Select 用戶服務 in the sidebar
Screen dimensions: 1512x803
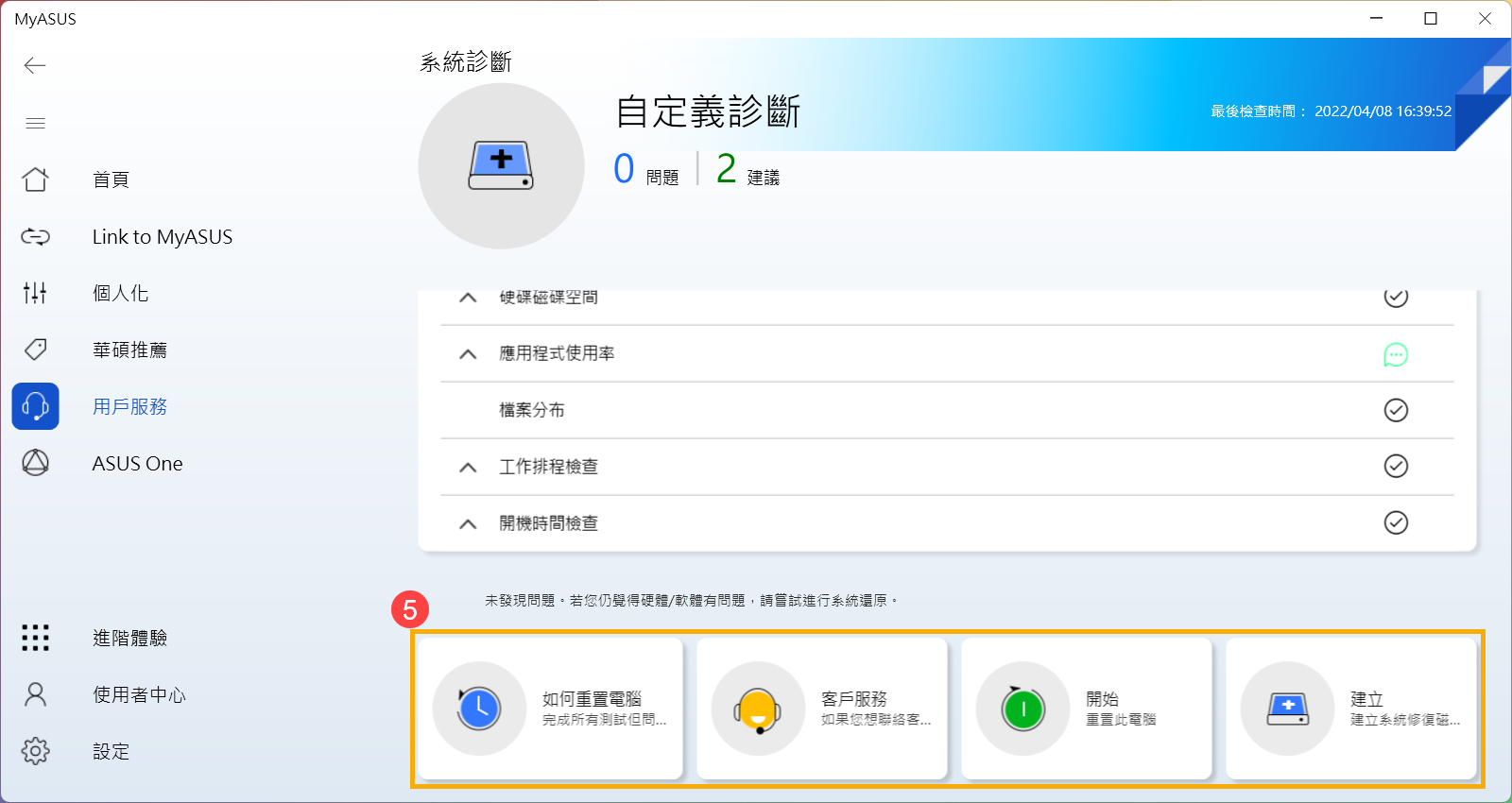click(129, 406)
